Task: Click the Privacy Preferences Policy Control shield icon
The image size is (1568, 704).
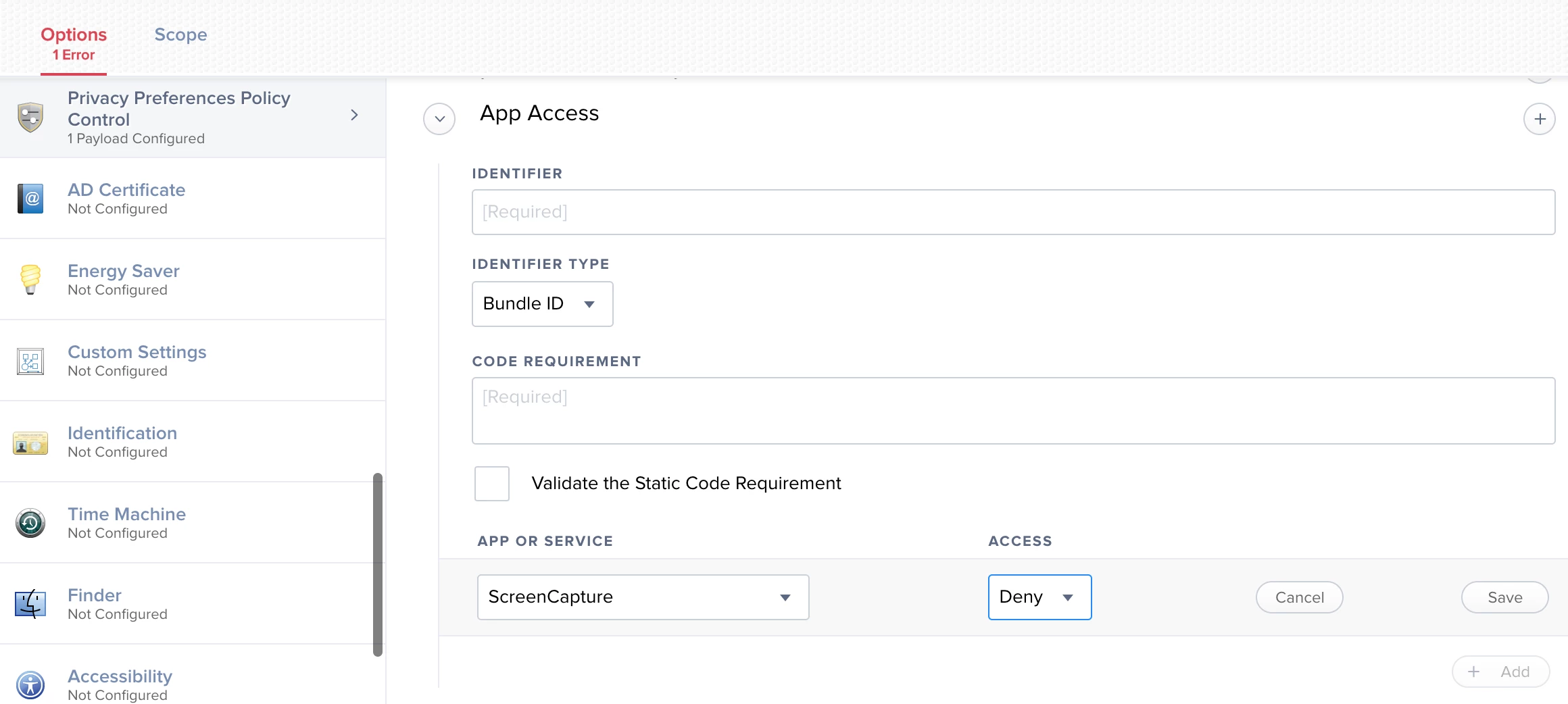Action: pyautogui.click(x=30, y=118)
